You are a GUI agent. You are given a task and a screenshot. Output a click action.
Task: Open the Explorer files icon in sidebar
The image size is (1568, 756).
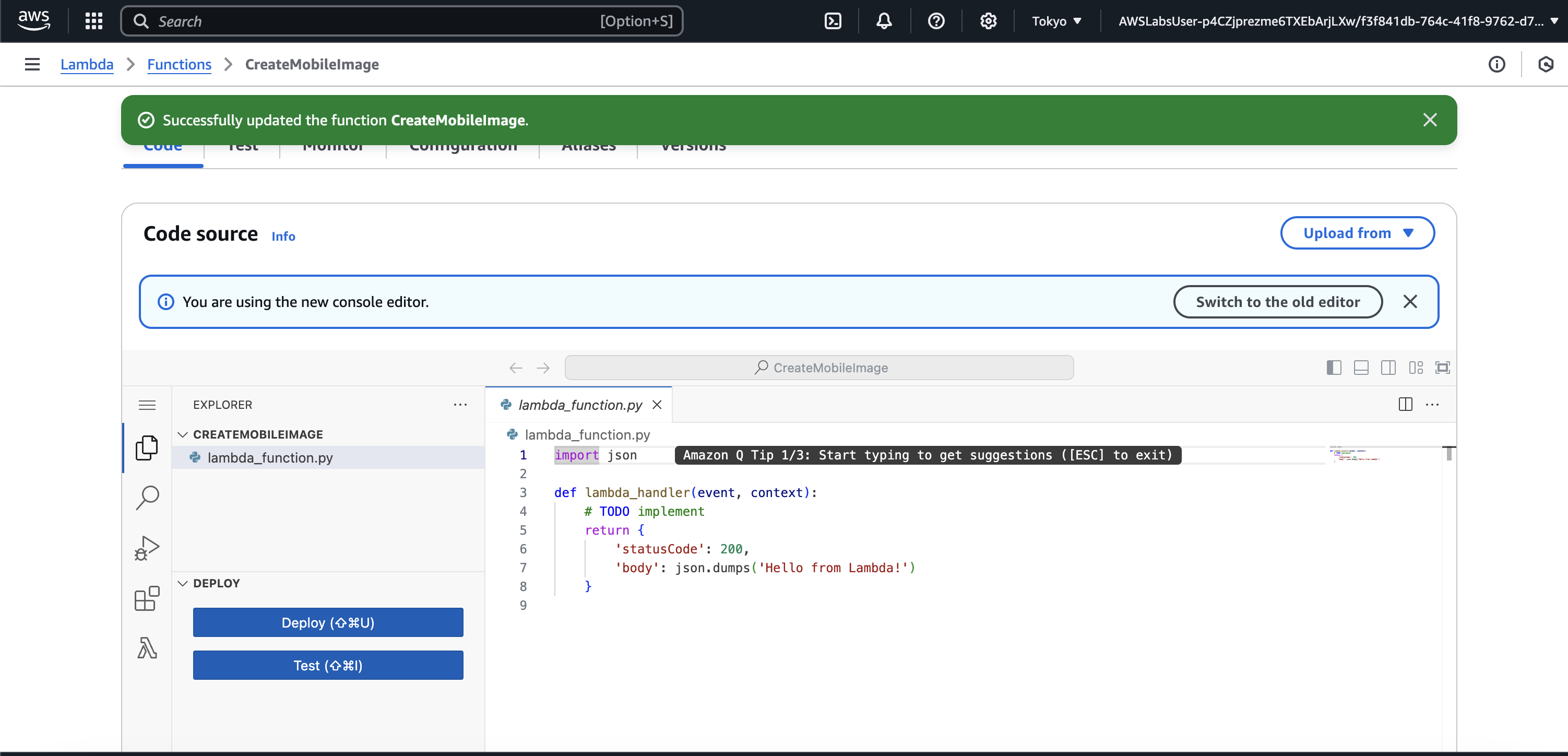147,448
